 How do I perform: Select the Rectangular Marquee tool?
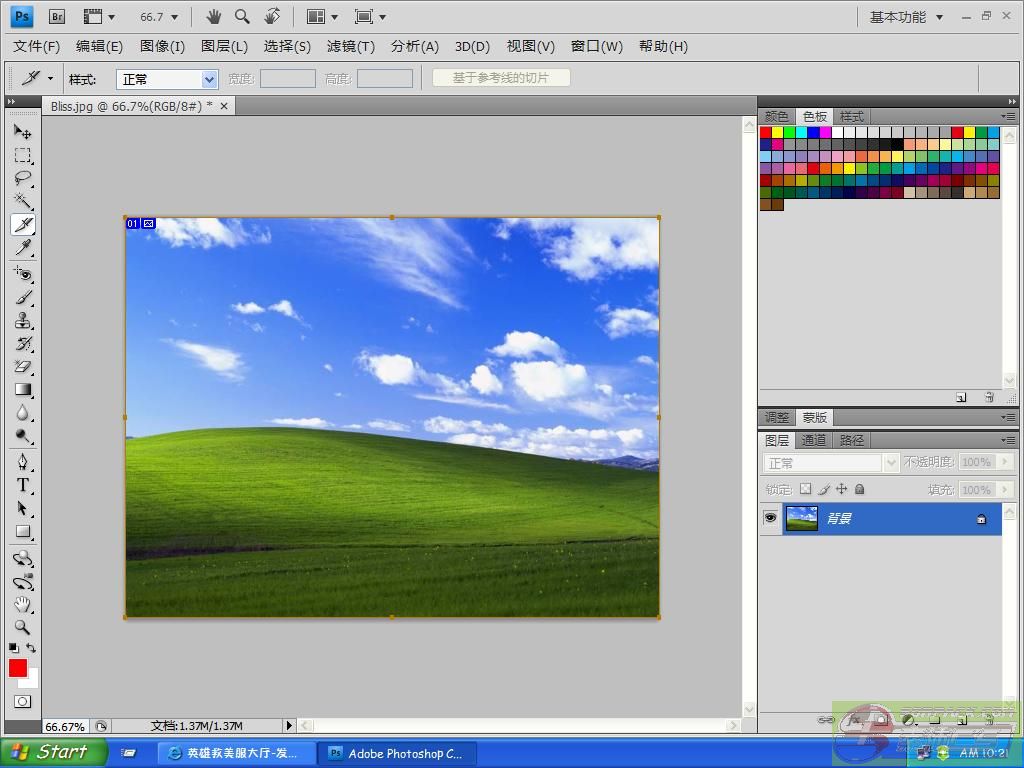point(23,155)
